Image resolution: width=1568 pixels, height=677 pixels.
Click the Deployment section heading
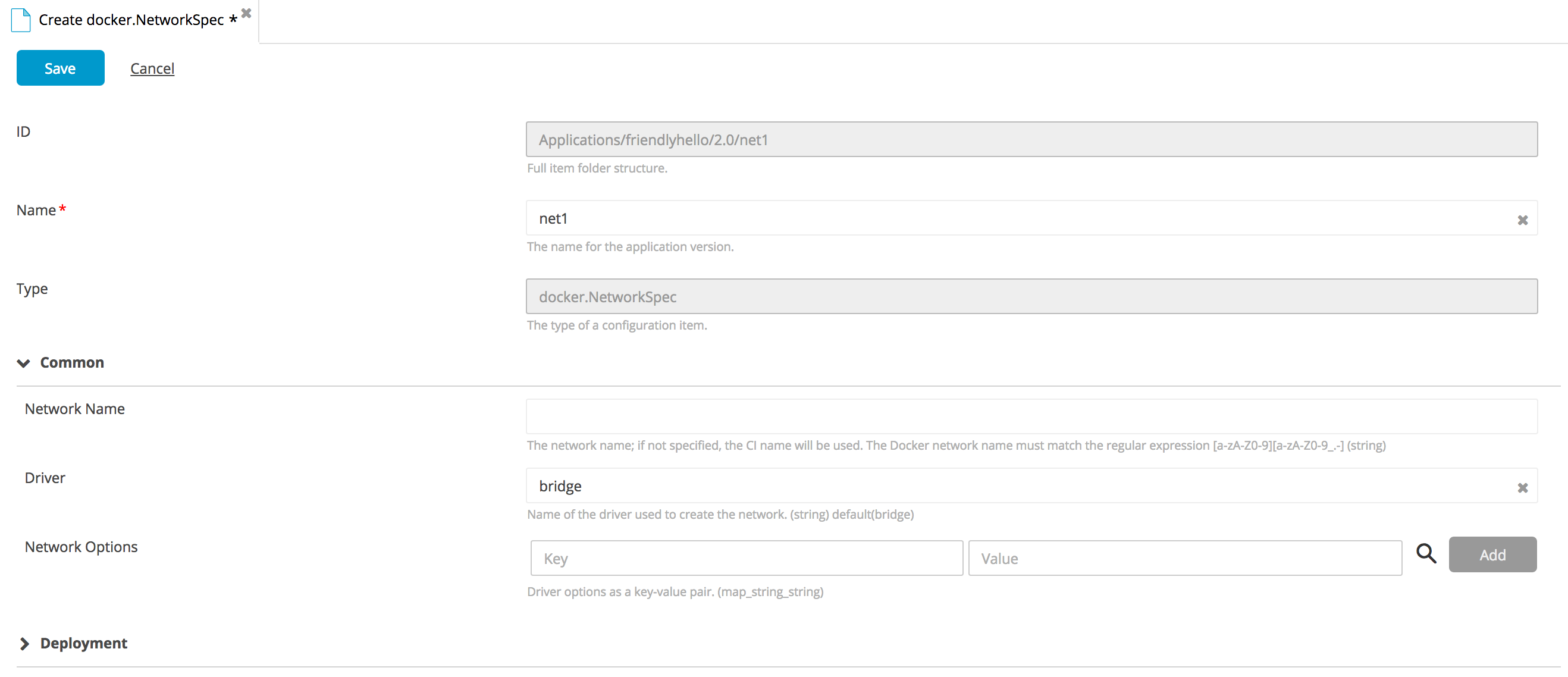click(83, 643)
